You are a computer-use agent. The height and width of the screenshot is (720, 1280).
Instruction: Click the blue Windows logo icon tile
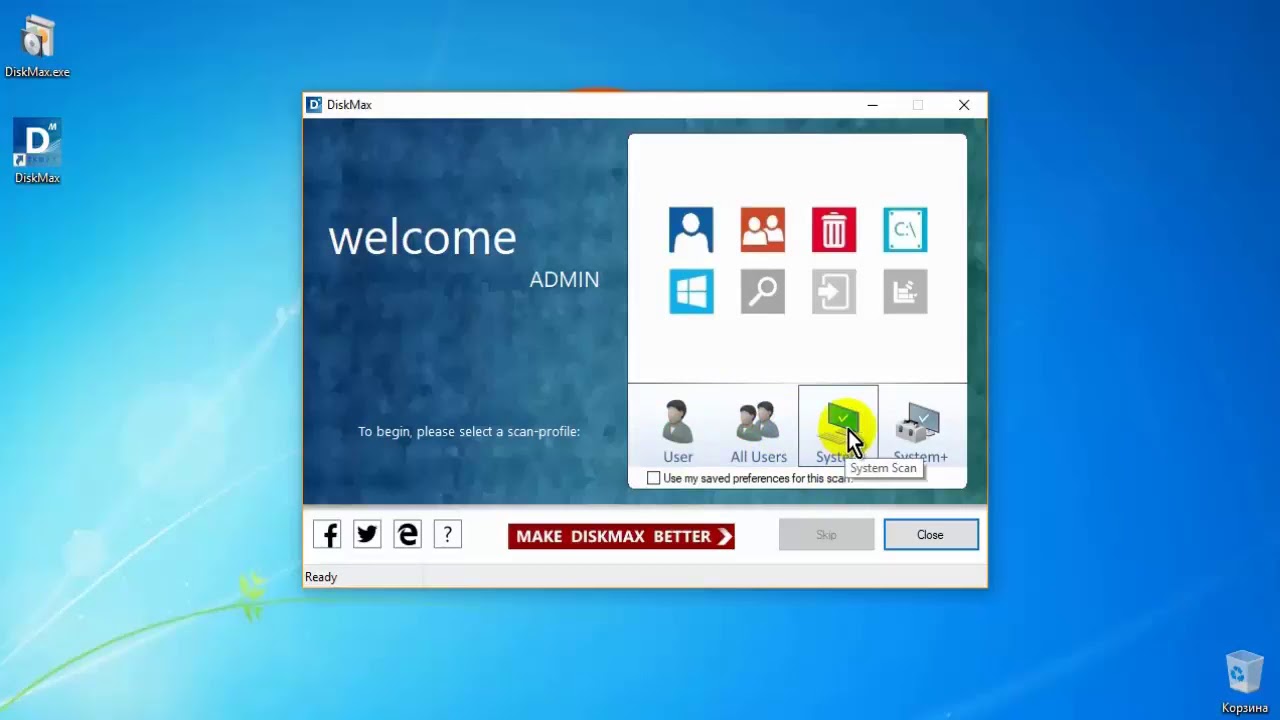[691, 291]
